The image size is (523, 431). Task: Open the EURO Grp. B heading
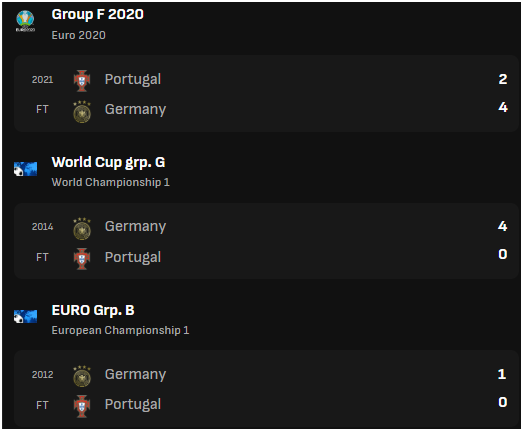pyautogui.click(x=93, y=311)
